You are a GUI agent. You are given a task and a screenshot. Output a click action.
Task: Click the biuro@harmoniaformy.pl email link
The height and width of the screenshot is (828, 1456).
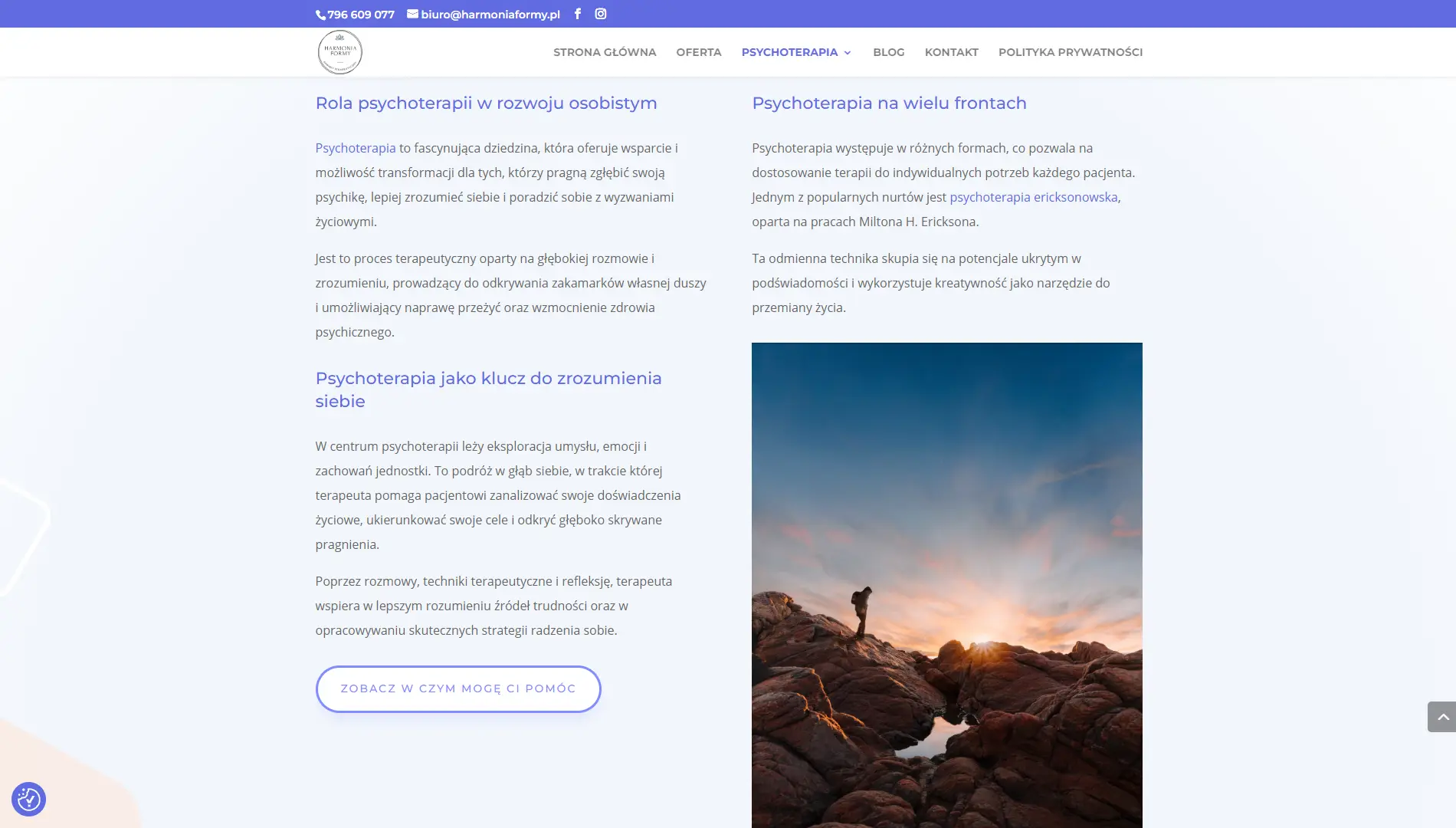coord(484,14)
